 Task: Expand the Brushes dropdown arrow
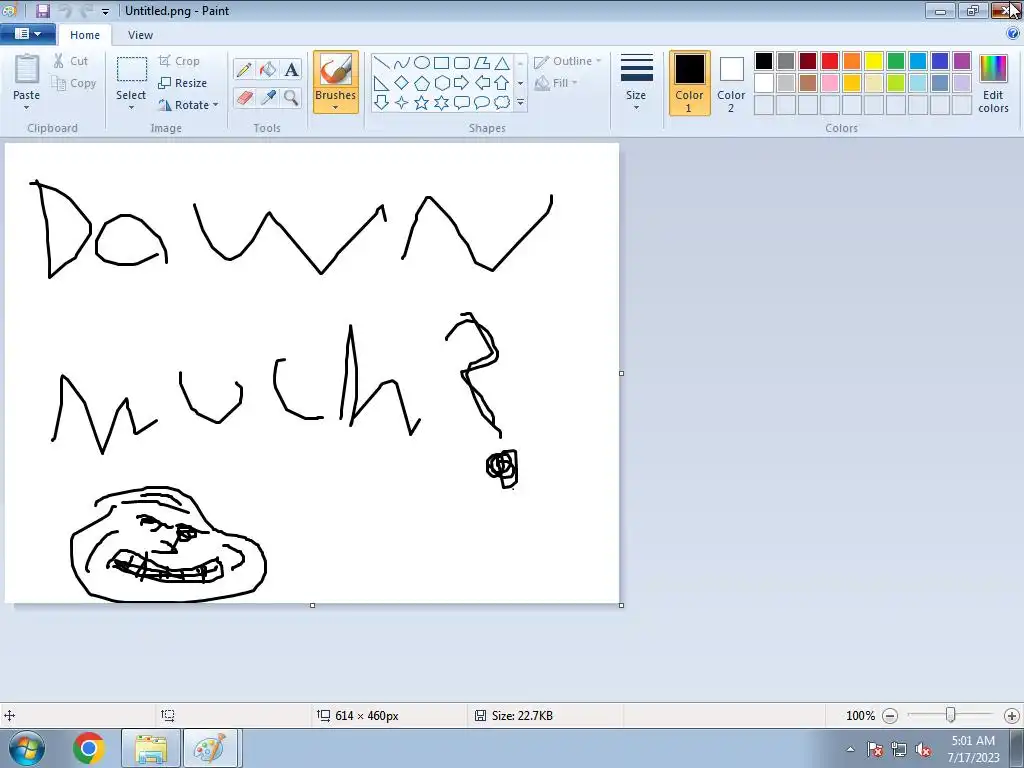point(335,108)
